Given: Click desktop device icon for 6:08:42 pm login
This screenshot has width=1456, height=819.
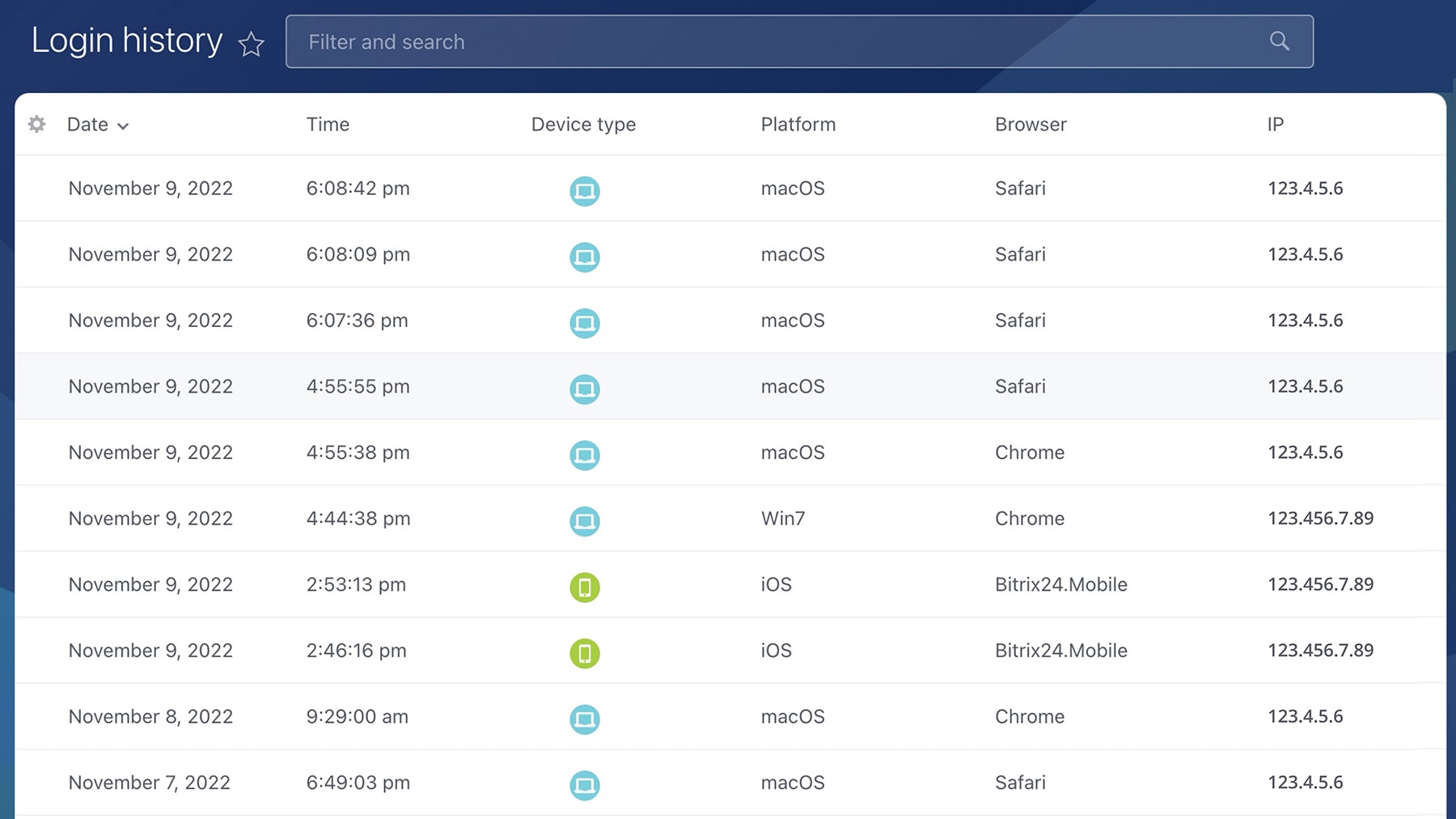Looking at the screenshot, I should click(x=584, y=191).
